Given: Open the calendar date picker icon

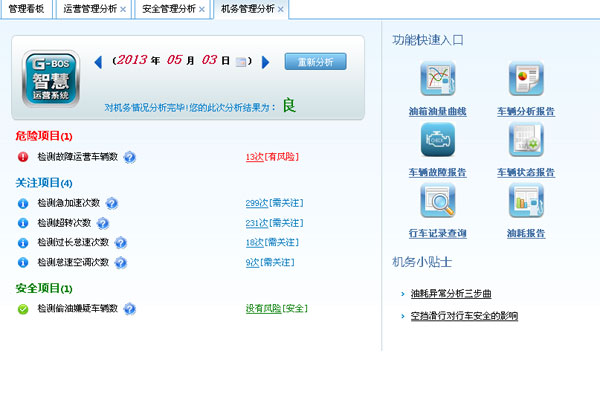Looking at the screenshot, I should [242, 62].
